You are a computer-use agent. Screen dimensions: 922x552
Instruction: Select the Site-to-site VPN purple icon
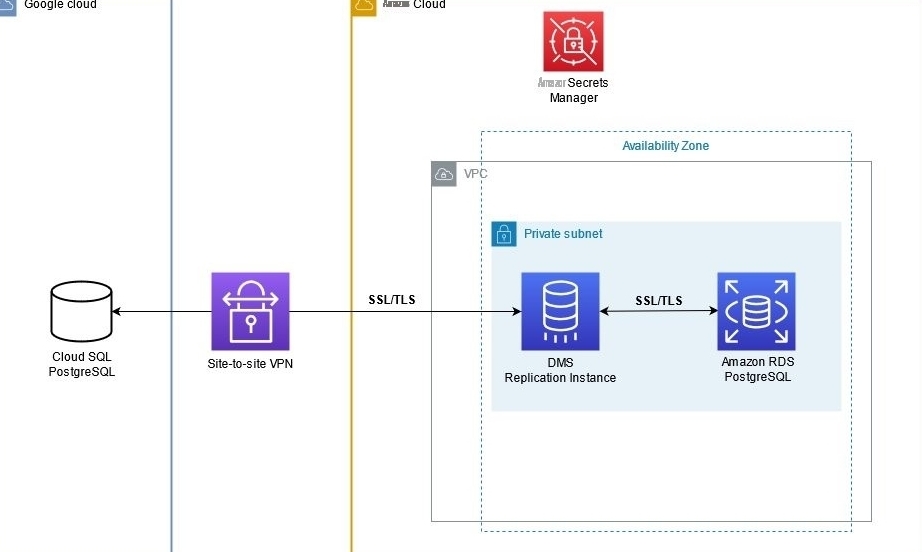[x=250, y=311]
